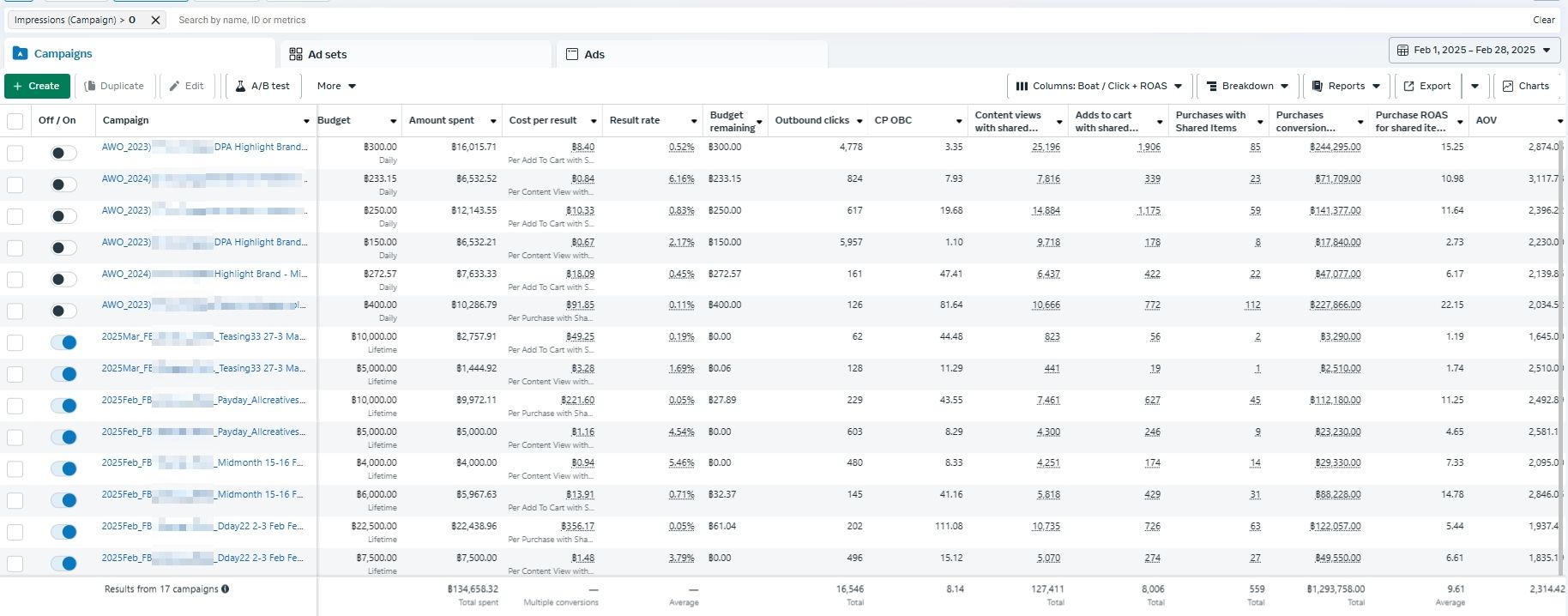The height and width of the screenshot is (616, 1568).
Task: Click the Export icon button
Action: pyautogui.click(x=1408, y=86)
